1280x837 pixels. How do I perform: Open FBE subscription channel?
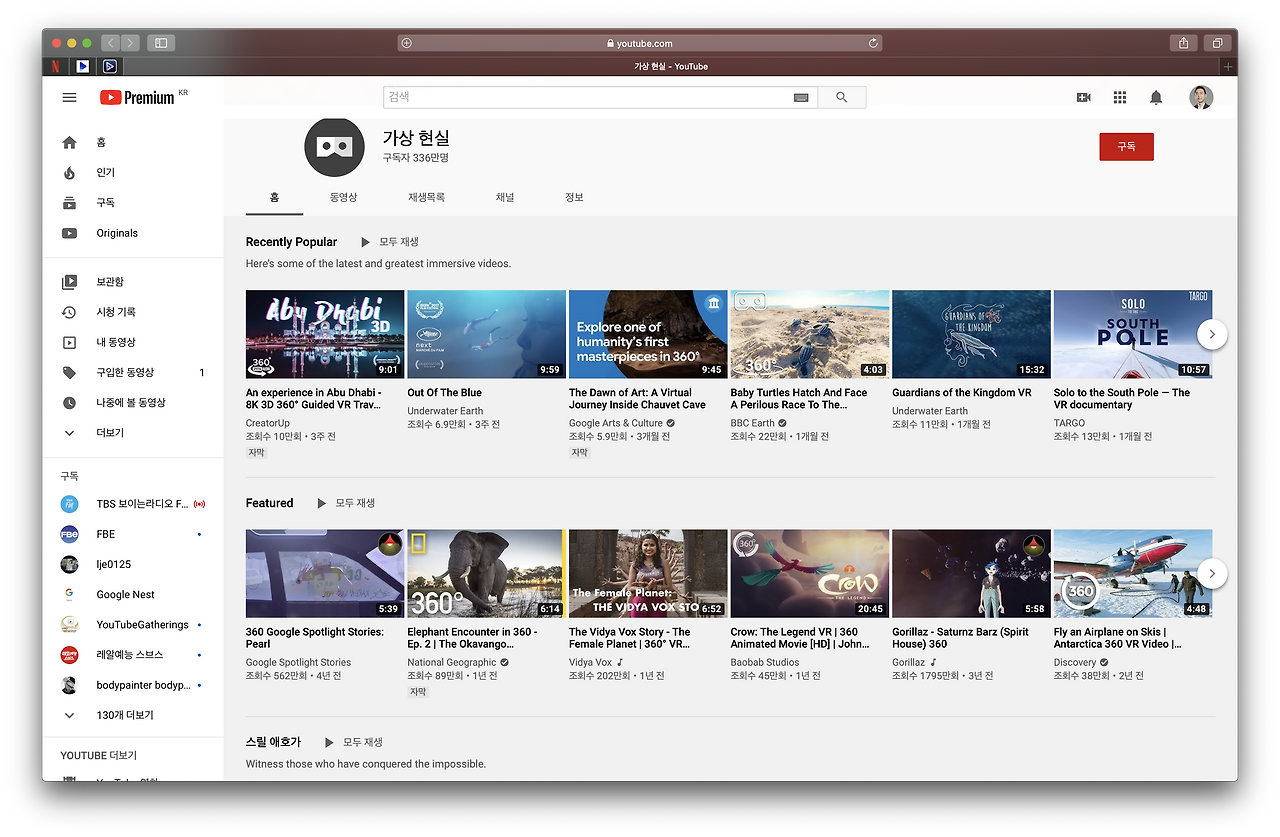tap(133, 534)
